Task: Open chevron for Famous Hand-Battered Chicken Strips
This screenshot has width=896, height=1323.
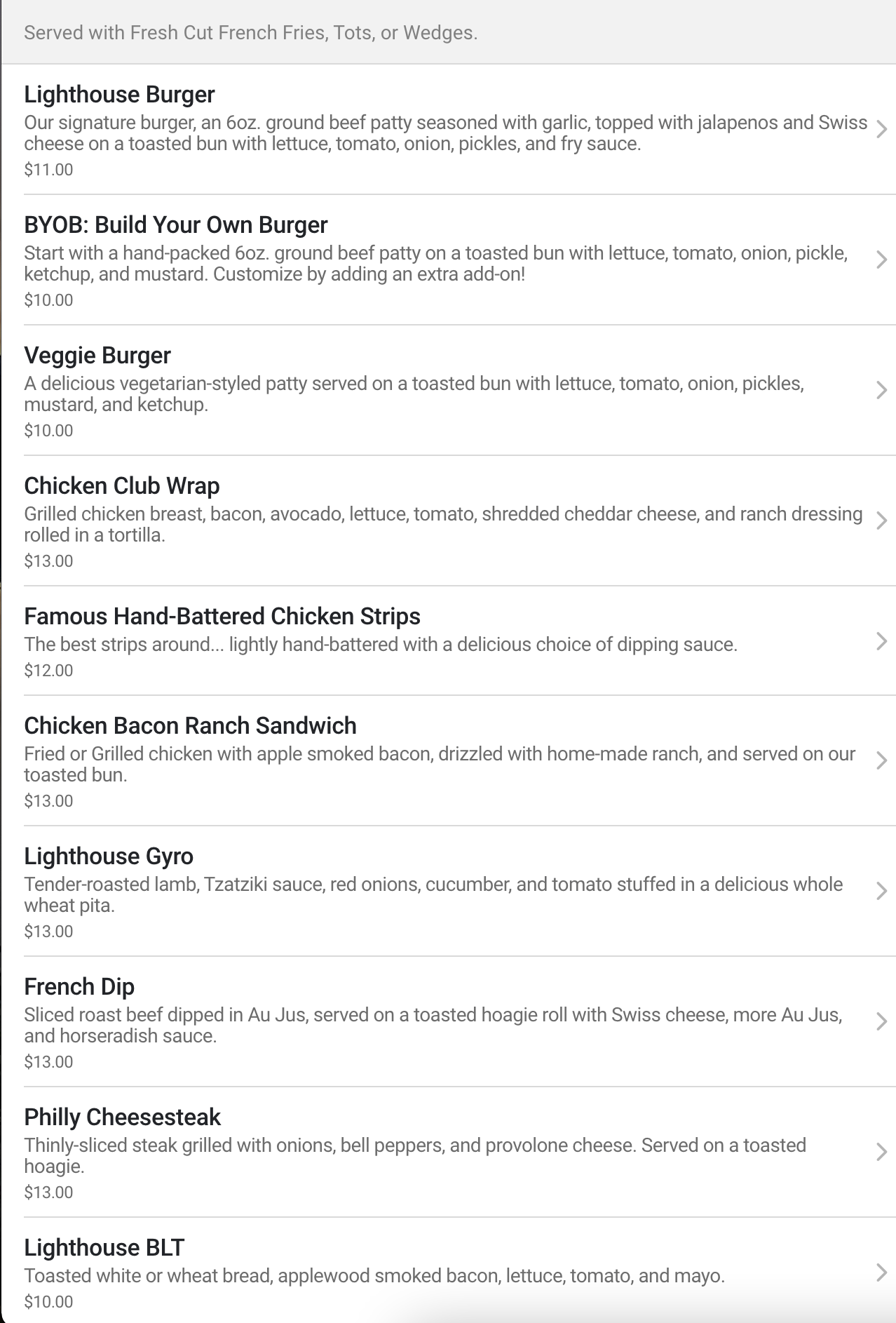Action: (x=882, y=641)
